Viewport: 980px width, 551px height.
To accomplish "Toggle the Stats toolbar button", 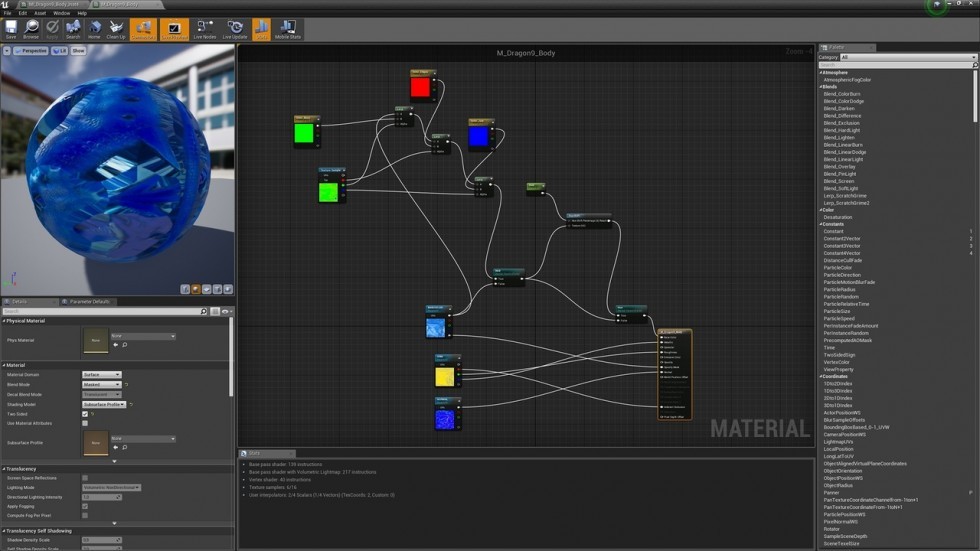I will pyautogui.click(x=261, y=29).
